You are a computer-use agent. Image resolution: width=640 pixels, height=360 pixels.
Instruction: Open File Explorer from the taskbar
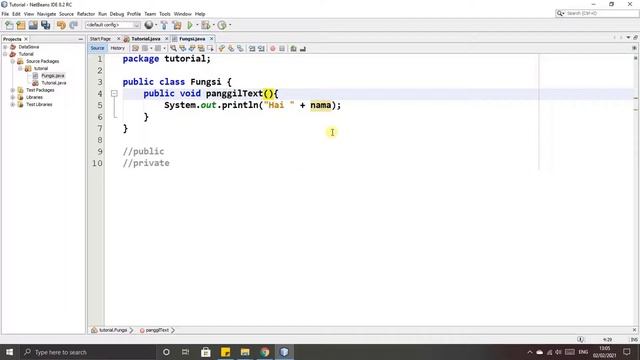245,352
